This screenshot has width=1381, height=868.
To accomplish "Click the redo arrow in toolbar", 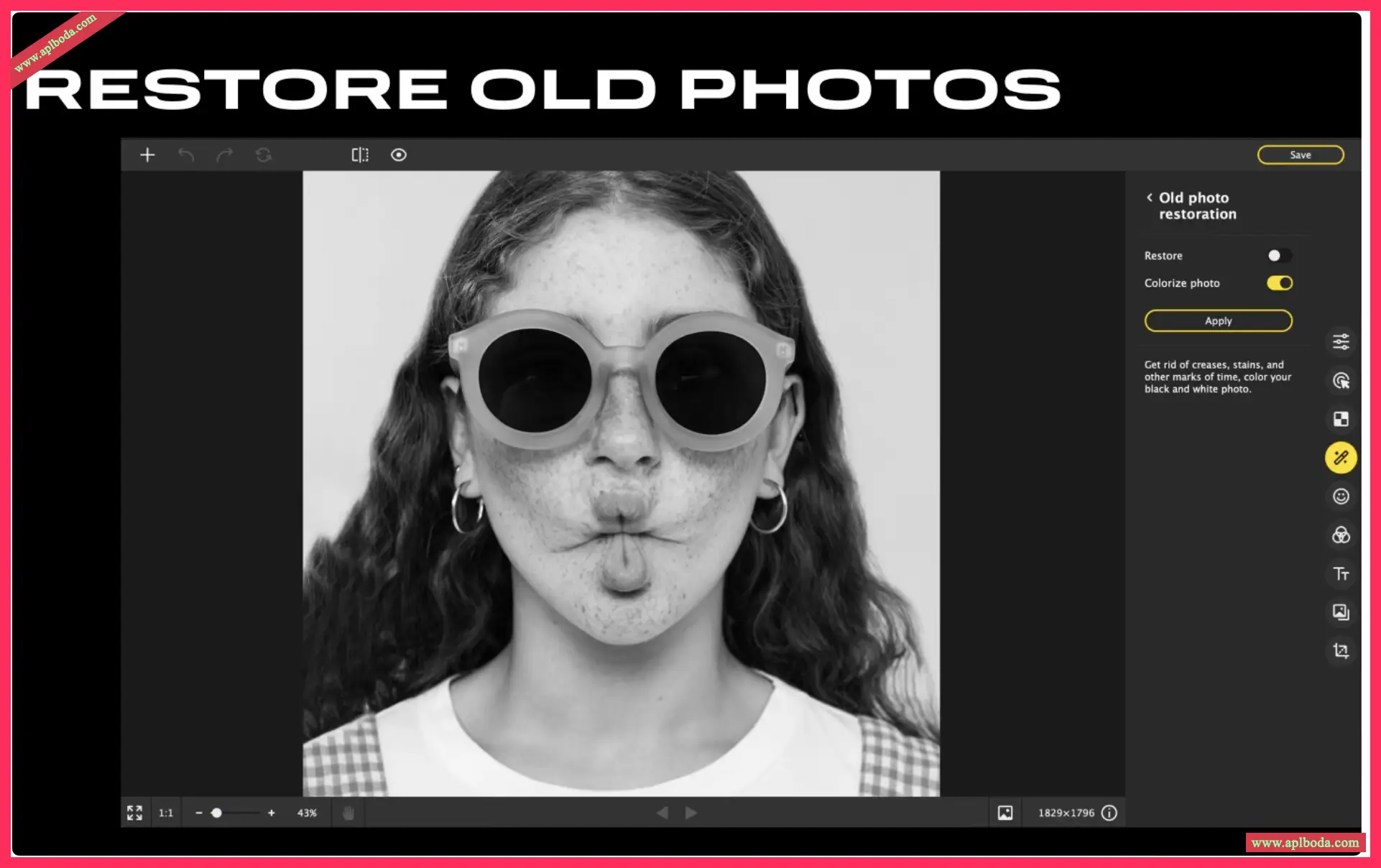I will pyautogui.click(x=225, y=154).
